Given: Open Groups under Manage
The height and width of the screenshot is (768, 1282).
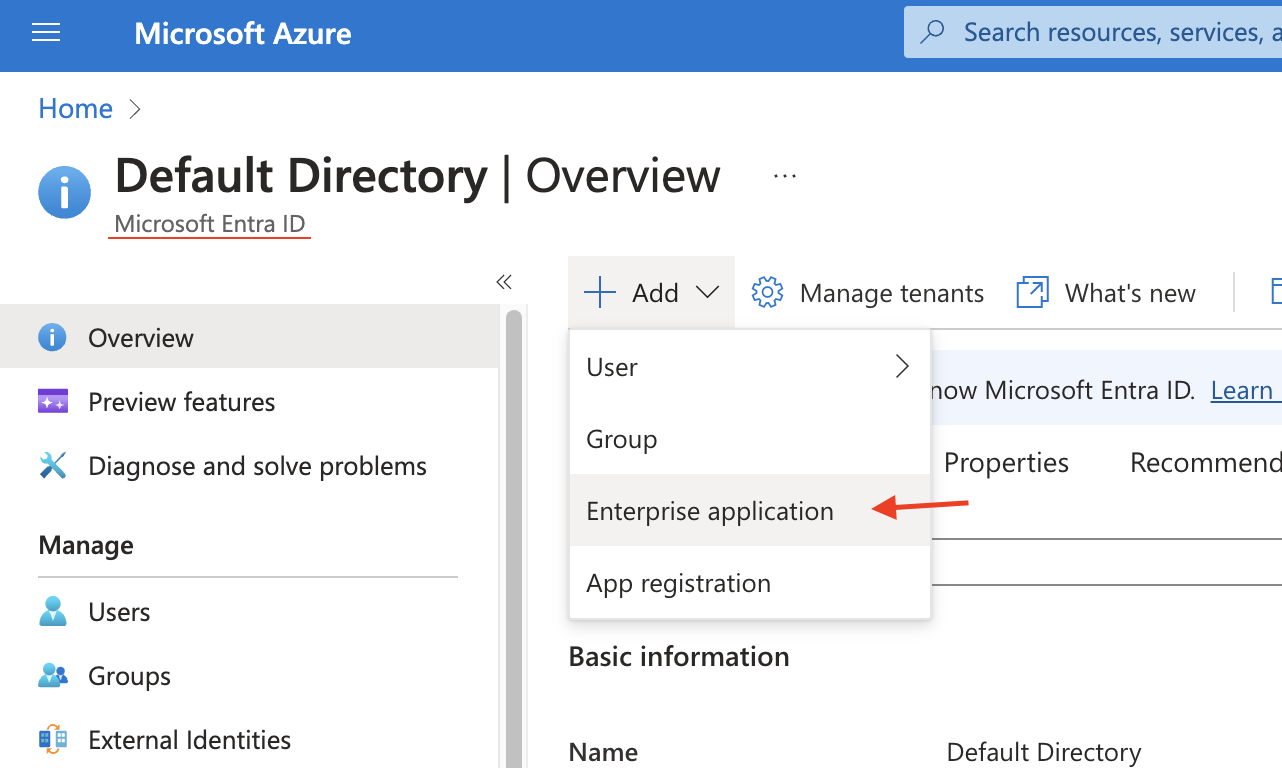Looking at the screenshot, I should [x=249, y=676].
